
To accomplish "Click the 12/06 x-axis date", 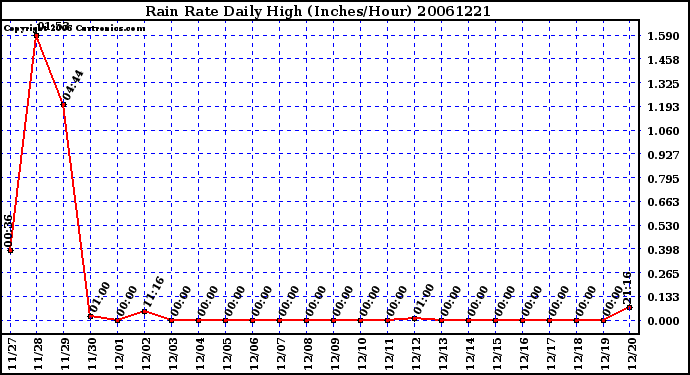I will coord(254,354).
